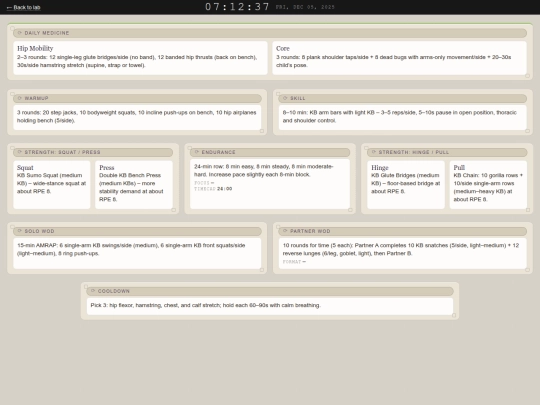Image resolution: width=540 pixels, height=405 pixels.
Task: Click the refresh icon beside Skill
Action: tap(285, 98)
